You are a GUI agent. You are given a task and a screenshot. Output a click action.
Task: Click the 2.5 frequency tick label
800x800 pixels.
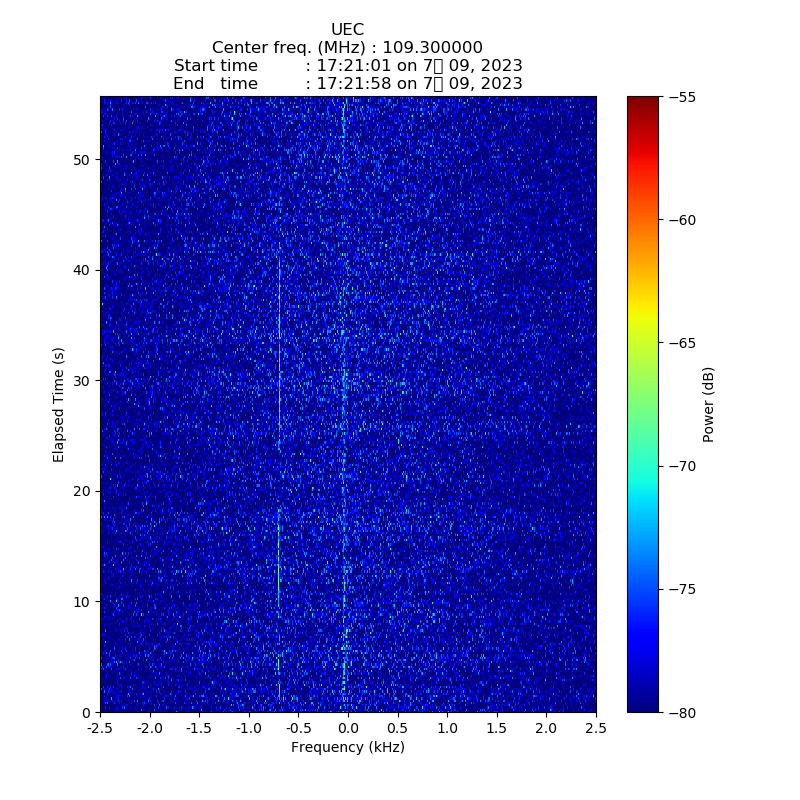click(x=595, y=728)
